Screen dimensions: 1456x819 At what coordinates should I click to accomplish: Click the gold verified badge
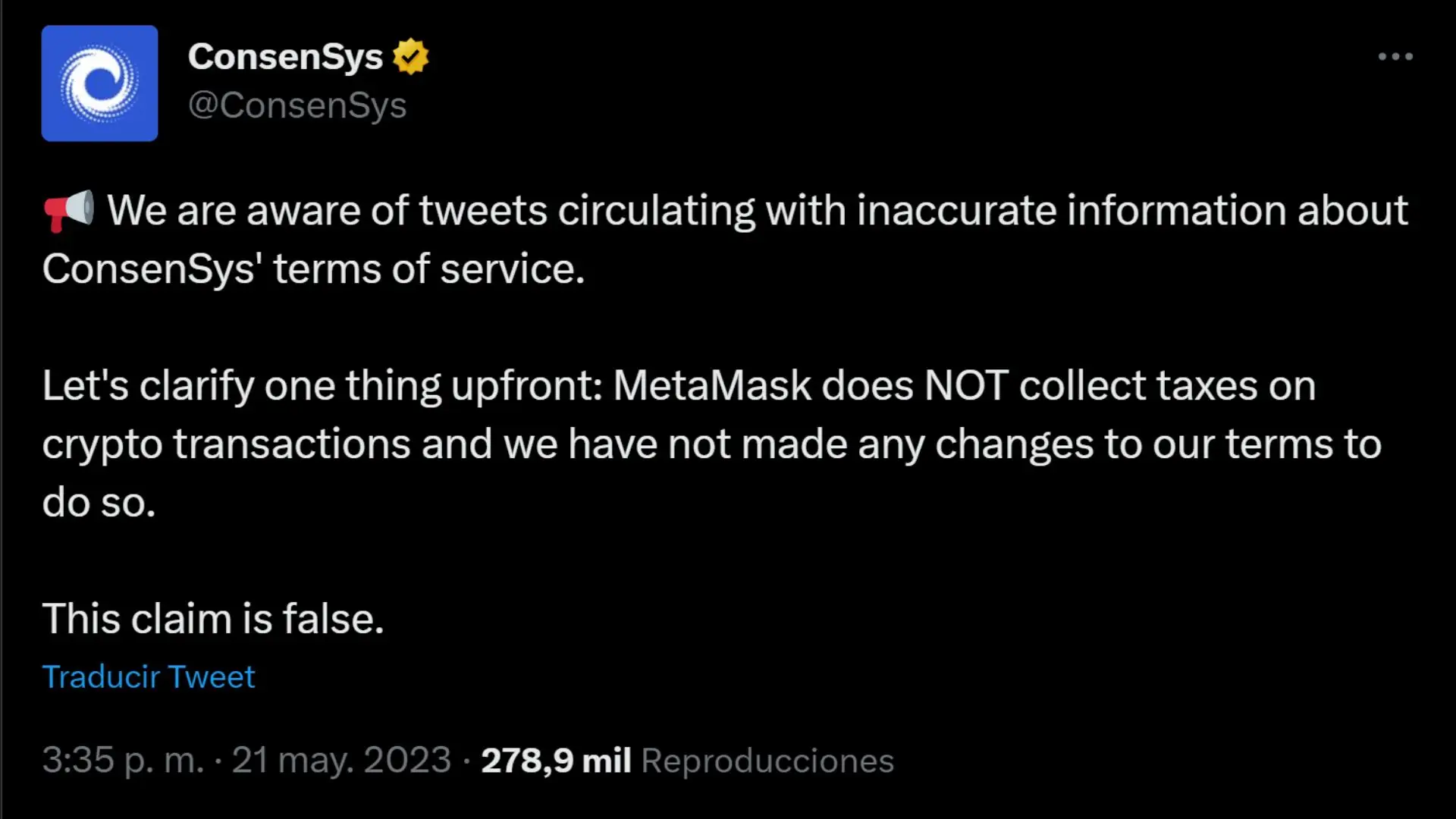point(411,57)
